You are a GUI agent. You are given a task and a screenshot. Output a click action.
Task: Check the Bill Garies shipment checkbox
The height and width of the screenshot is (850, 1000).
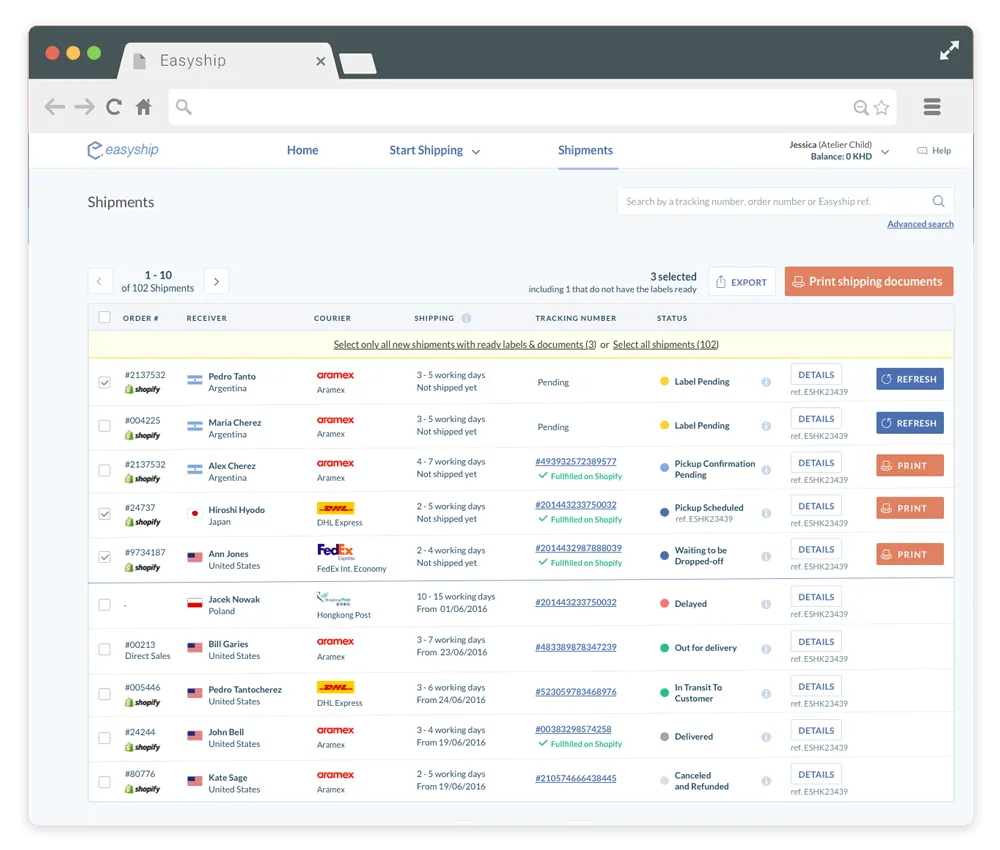coord(105,648)
